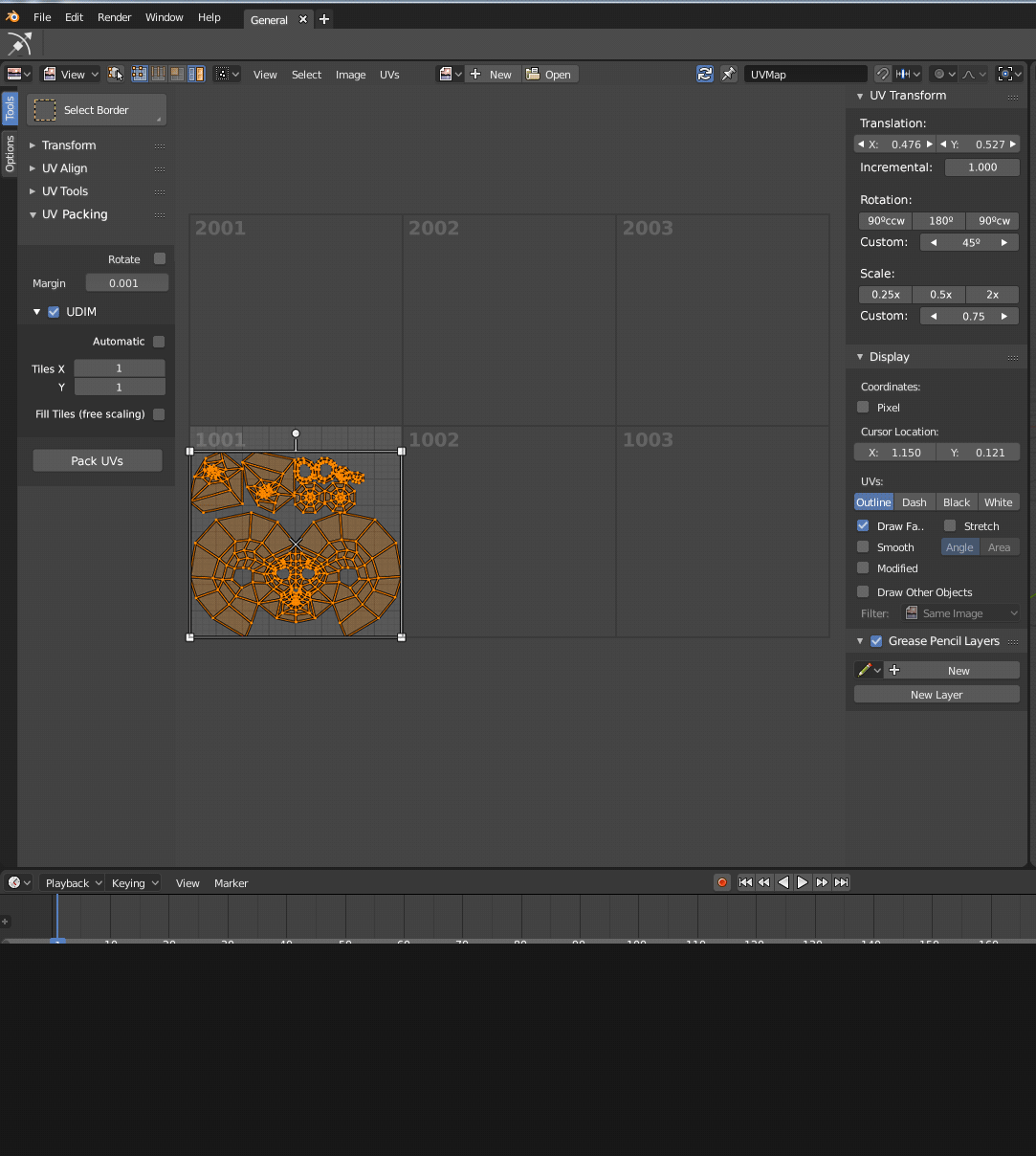Open the UVs menu

tap(389, 75)
